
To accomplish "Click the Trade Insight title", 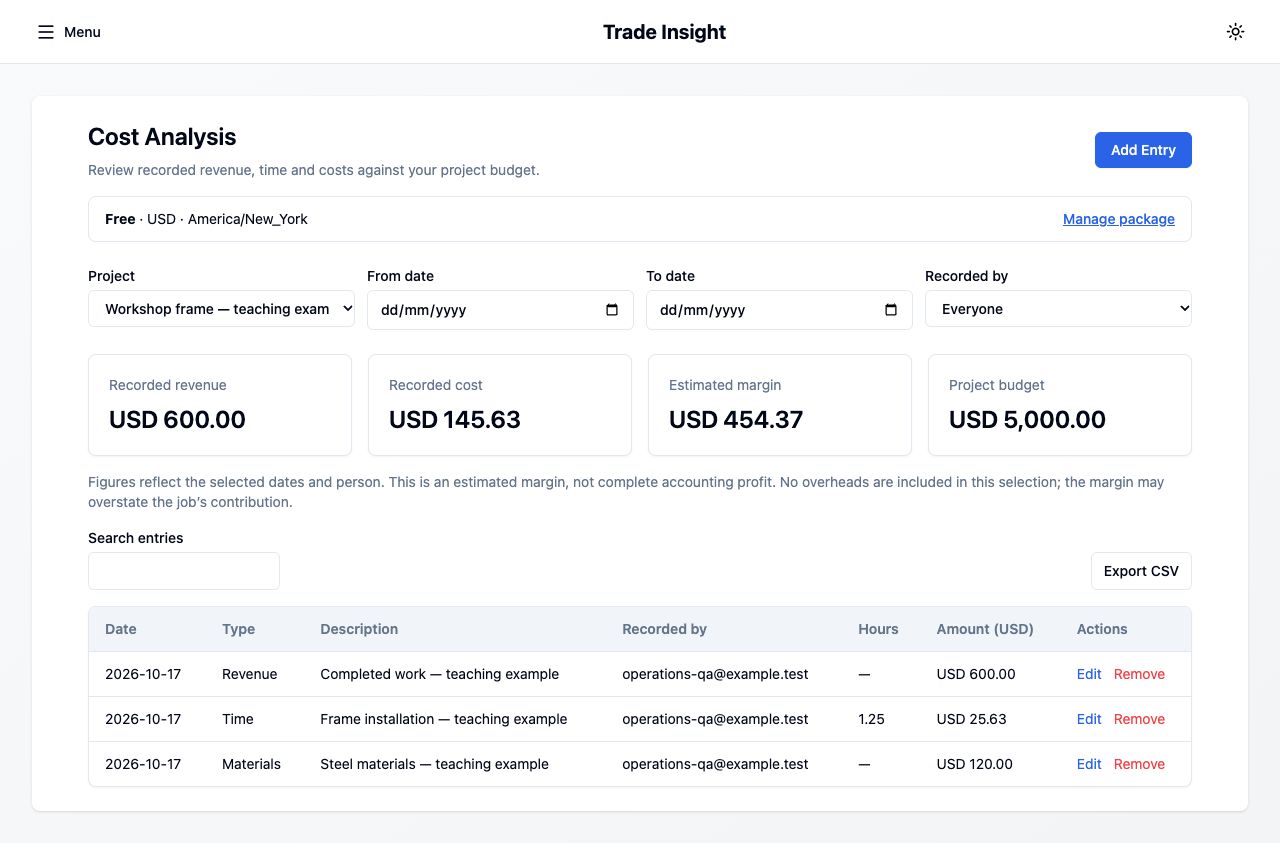I will (664, 32).
